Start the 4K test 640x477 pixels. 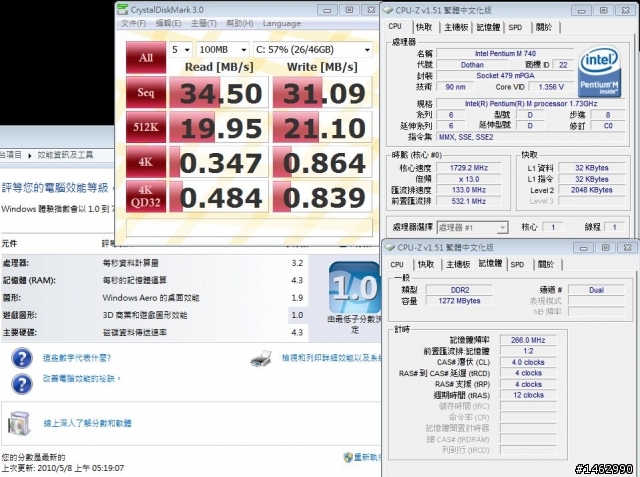pos(146,162)
